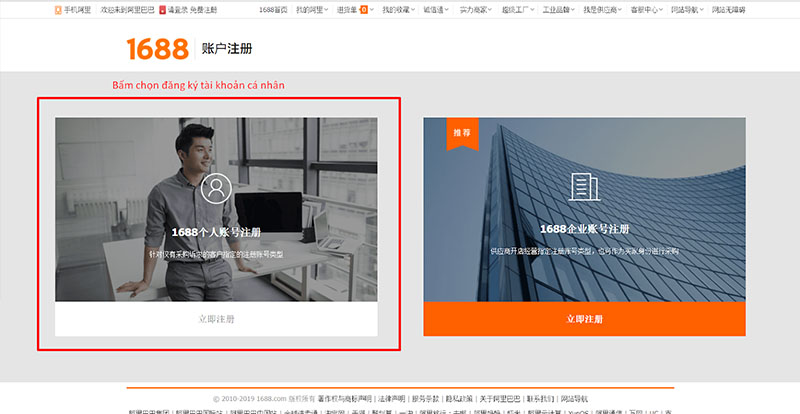Click the mobile phone icon beside 手机阿里
This screenshot has height=414, width=800.
click(x=58, y=10)
